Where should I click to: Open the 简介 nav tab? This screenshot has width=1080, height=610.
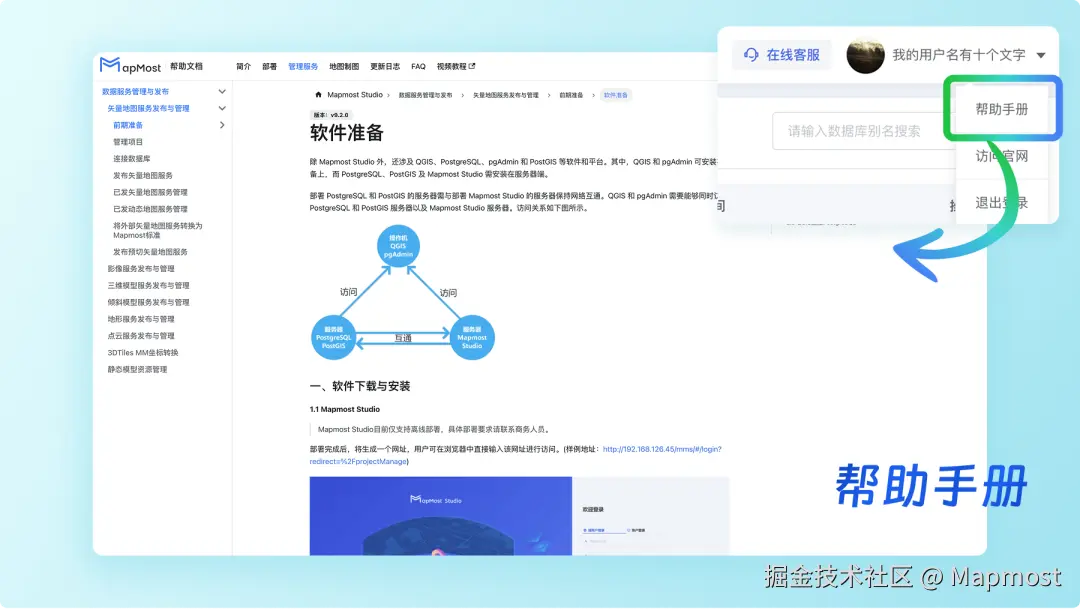coord(243,67)
